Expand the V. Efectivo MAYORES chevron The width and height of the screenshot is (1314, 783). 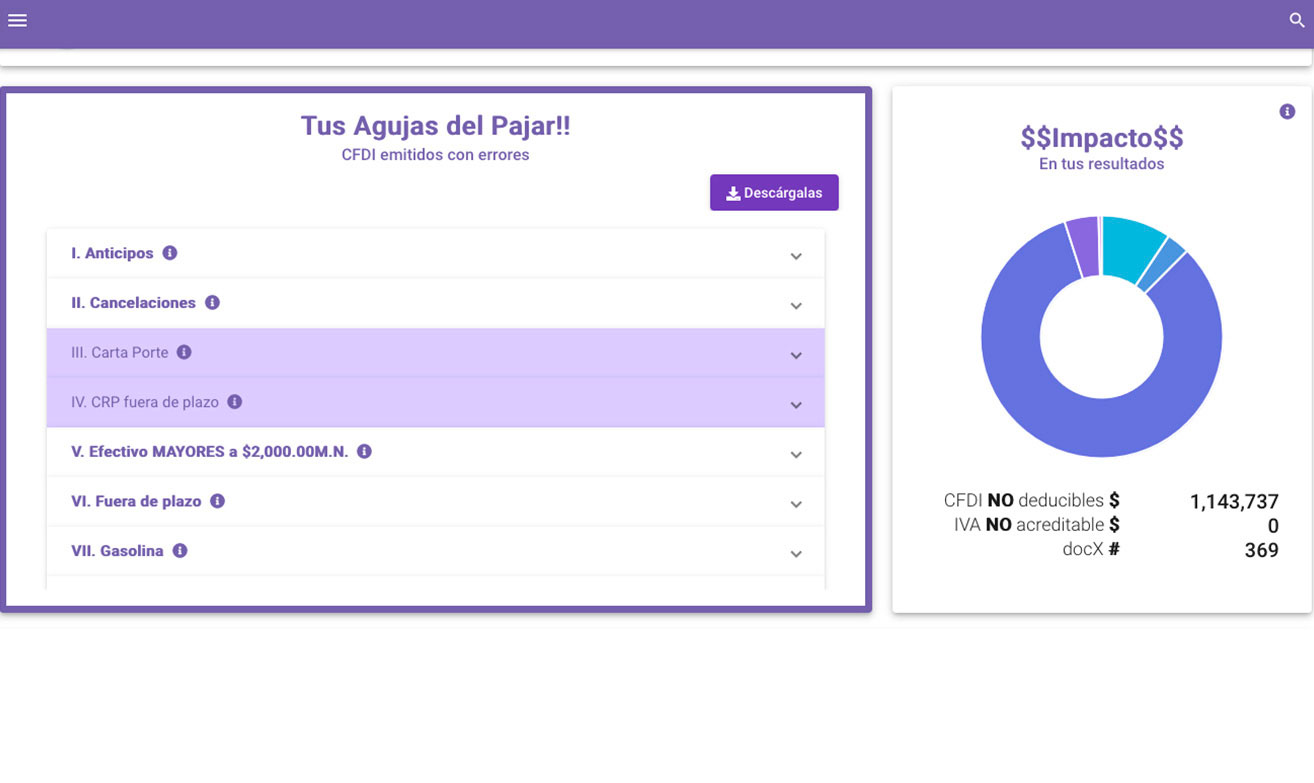click(796, 454)
